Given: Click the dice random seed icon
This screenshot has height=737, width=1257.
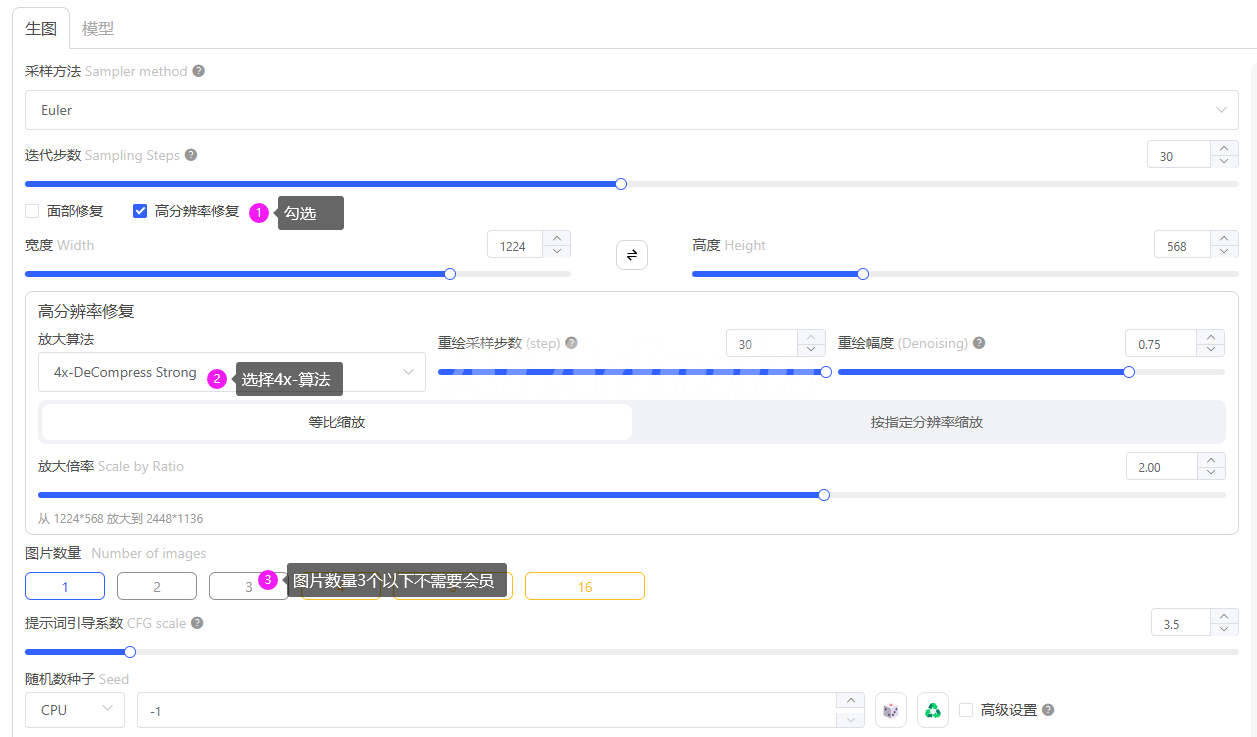Looking at the screenshot, I should (890, 710).
